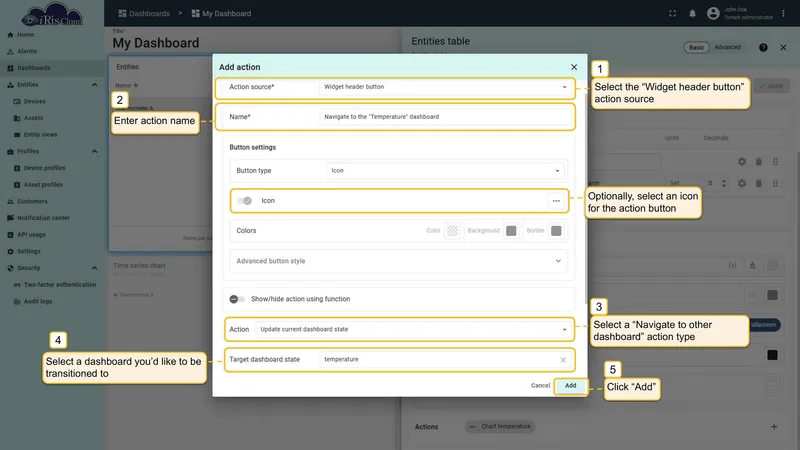Screen dimensions: 800x450
Task: Open Customers in the sidebar
Action: [x=32, y=202]
